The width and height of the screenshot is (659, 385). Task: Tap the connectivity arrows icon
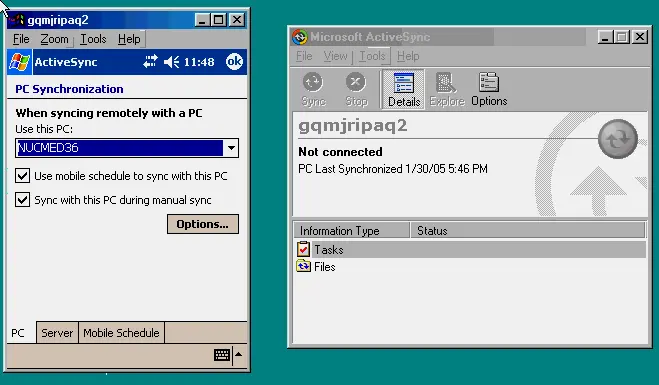(x=150, y=62)
